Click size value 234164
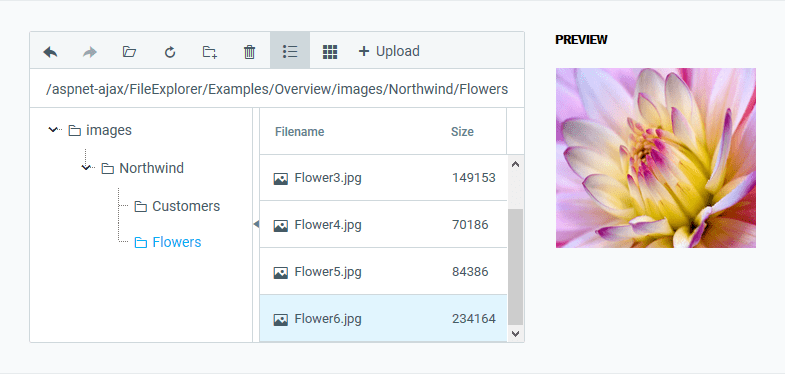The height and width of the screenshot is (374, 785). pos(474,318)
